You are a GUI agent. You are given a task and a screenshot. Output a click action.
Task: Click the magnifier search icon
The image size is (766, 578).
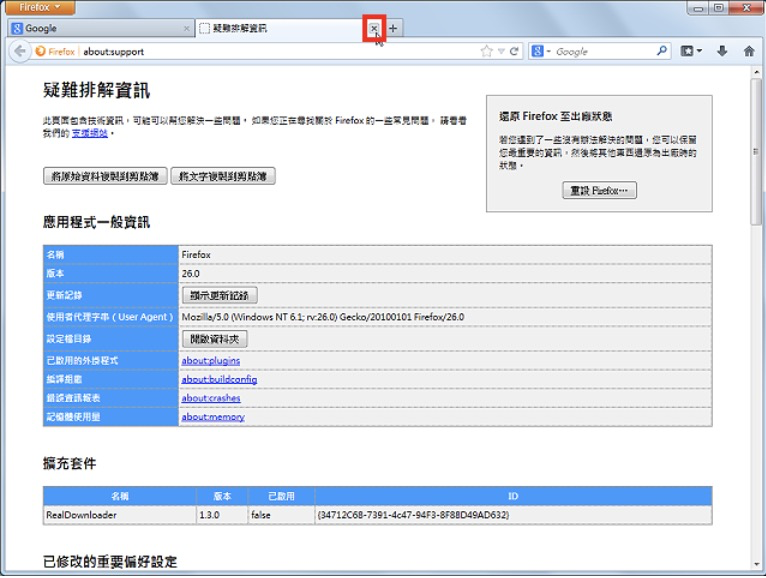point(661,51)
